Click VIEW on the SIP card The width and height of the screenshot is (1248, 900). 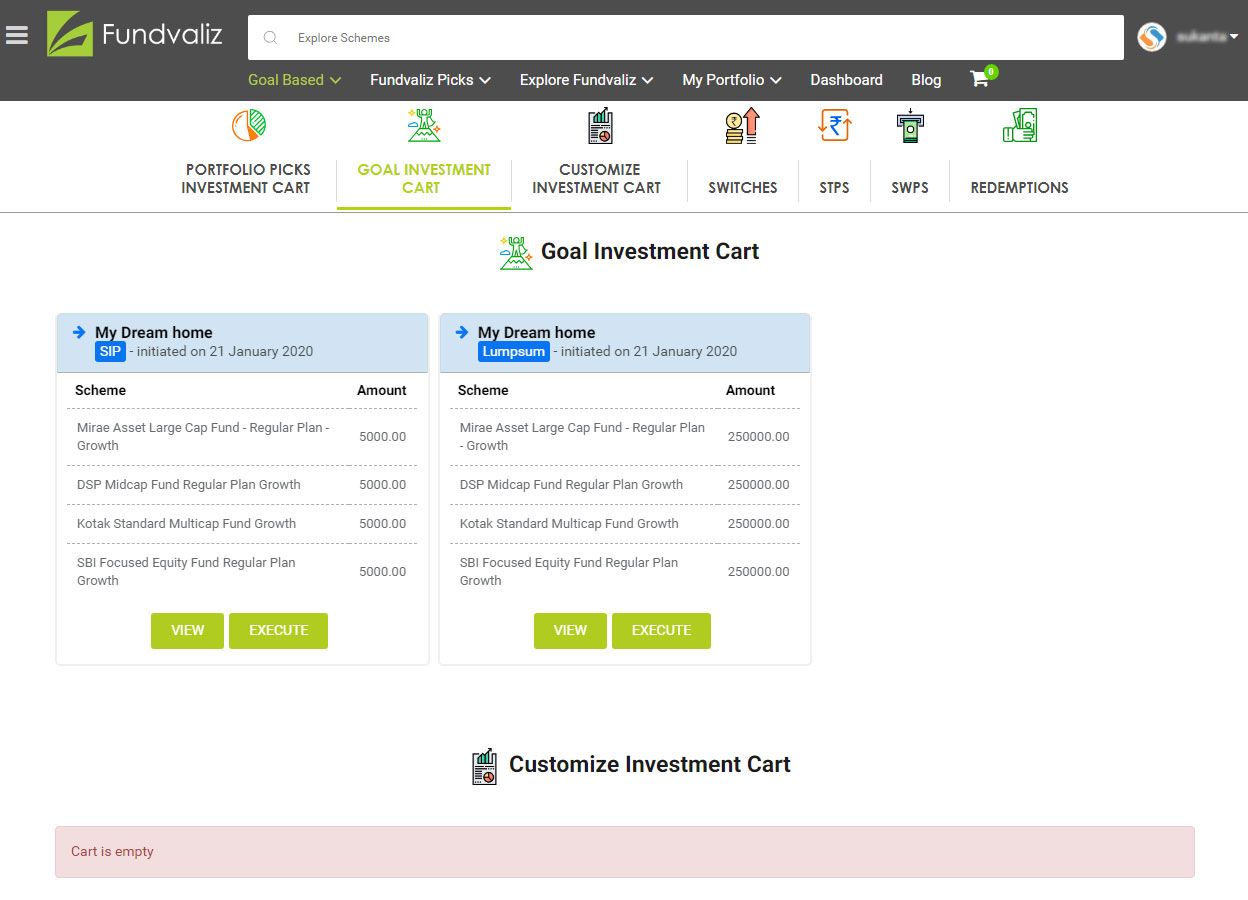[187, 631]
